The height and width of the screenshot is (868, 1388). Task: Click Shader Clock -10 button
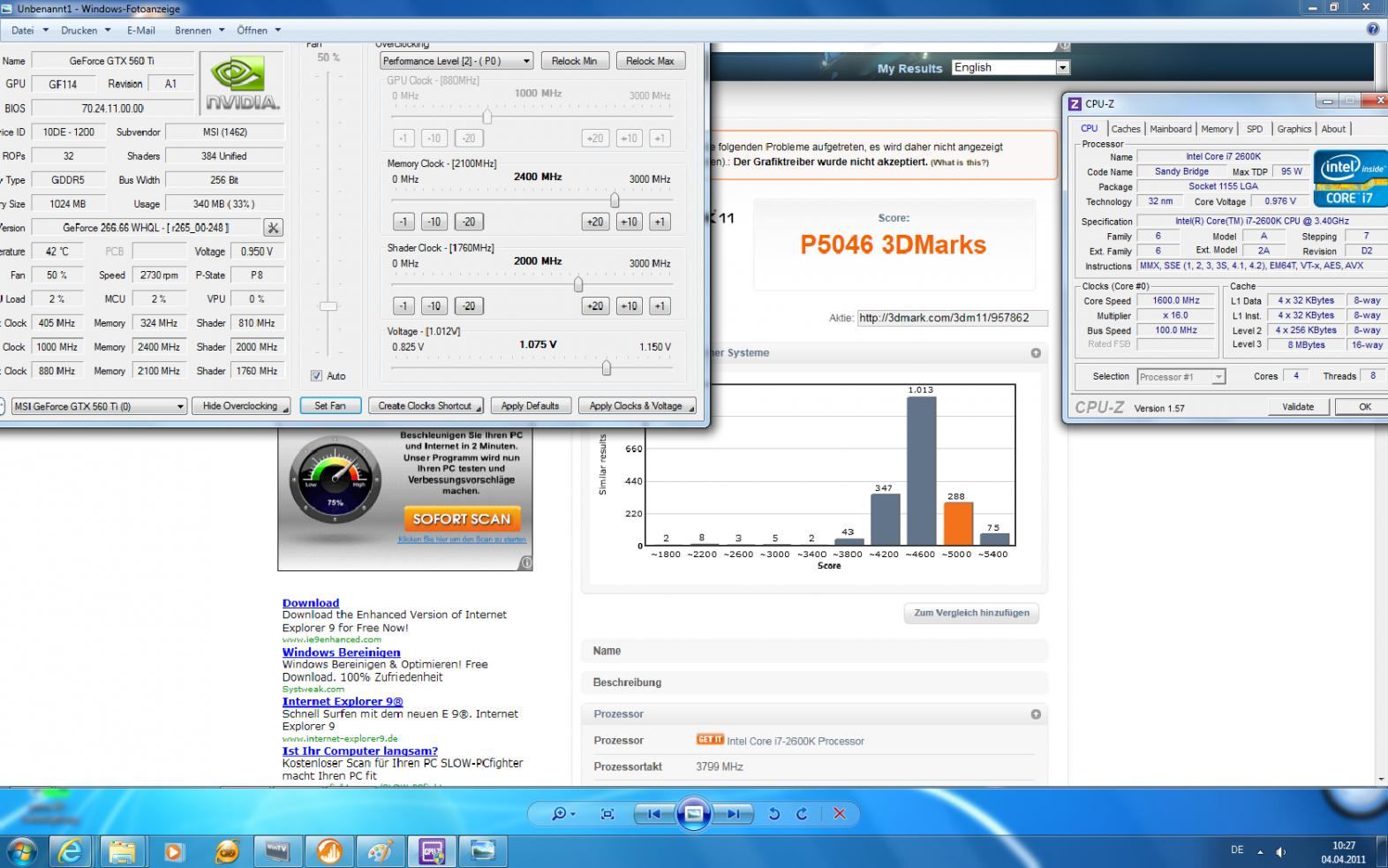(434, 306)
